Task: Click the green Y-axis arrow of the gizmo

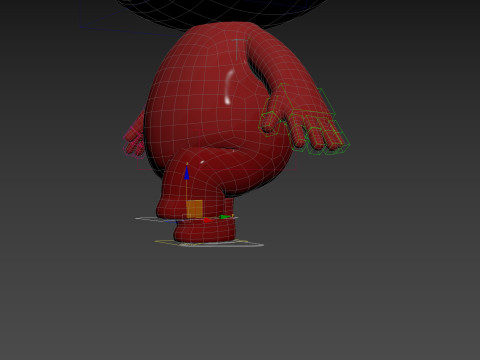Action: (x=225, y=217)
